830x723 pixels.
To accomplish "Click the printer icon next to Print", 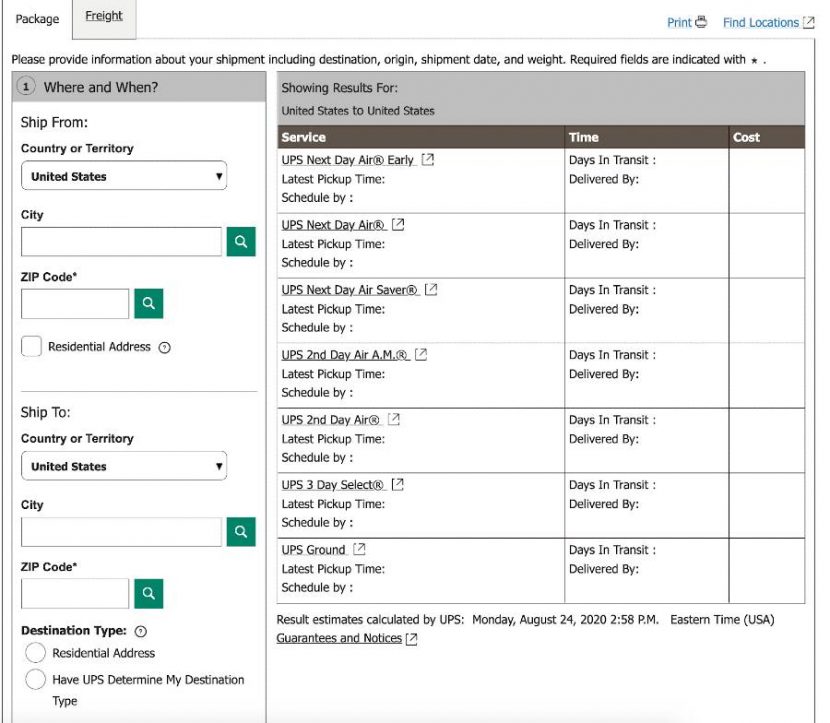I will tap(701, 22).
